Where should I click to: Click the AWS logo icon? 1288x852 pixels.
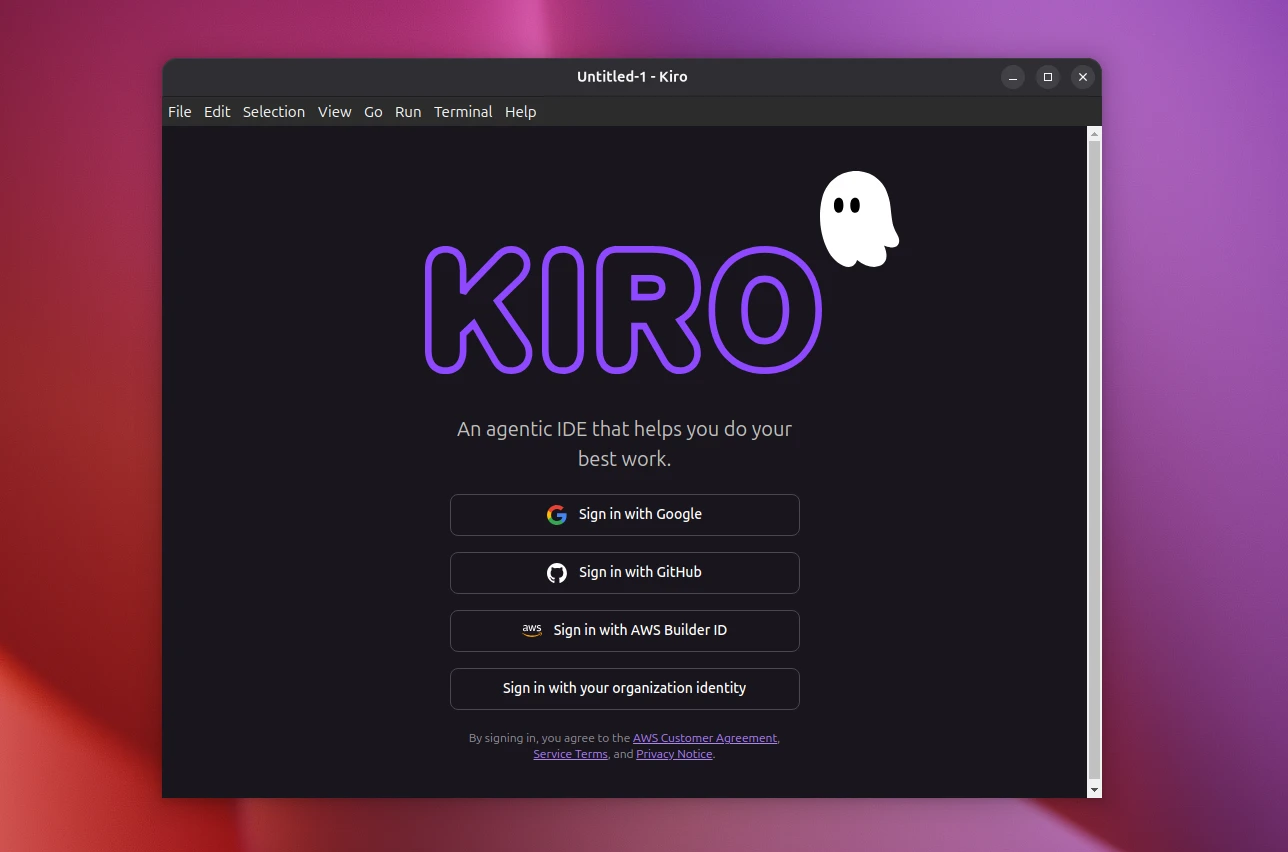[x=532, y=630]
